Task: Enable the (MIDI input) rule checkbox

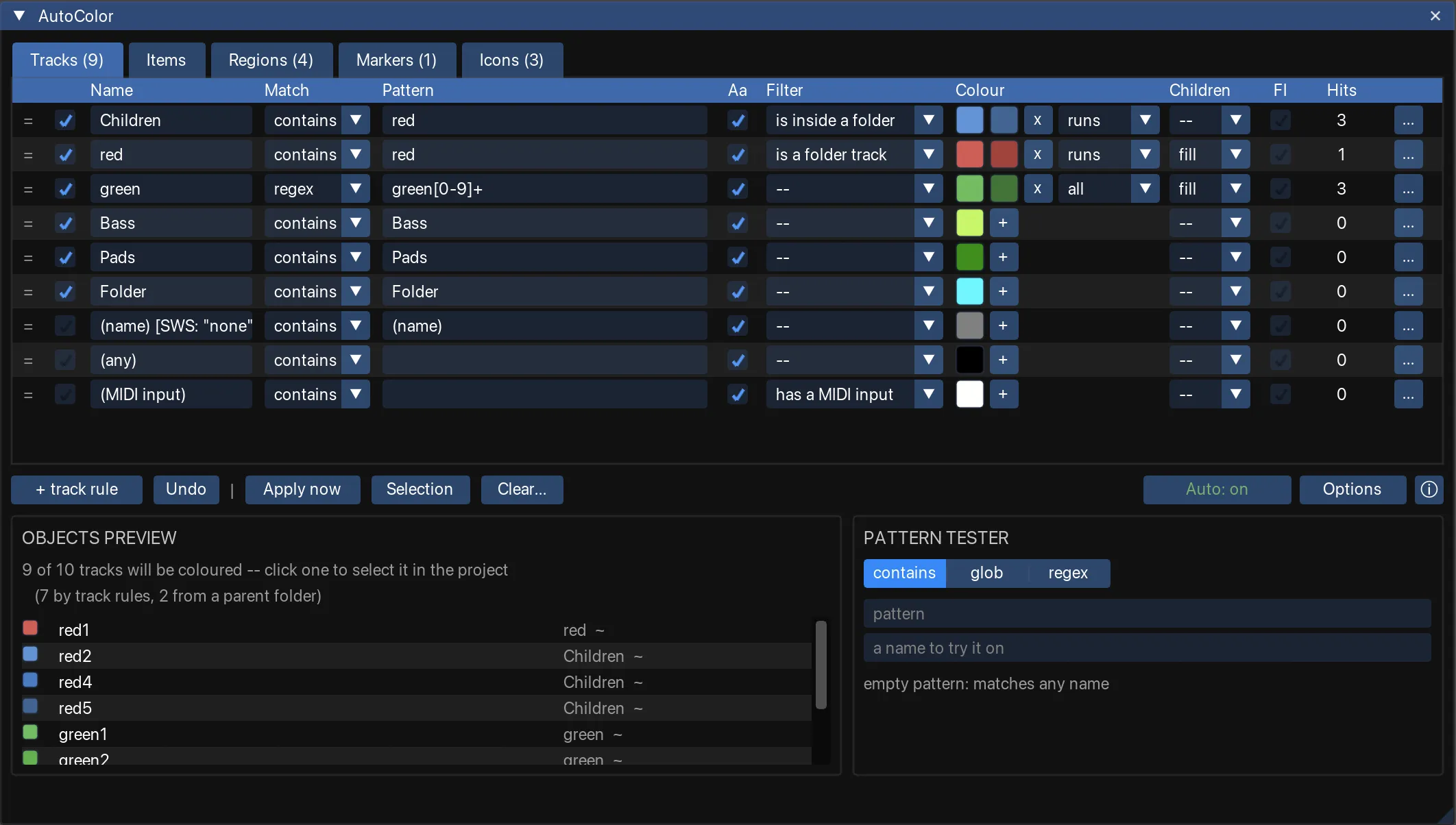Action: (66, 395)
